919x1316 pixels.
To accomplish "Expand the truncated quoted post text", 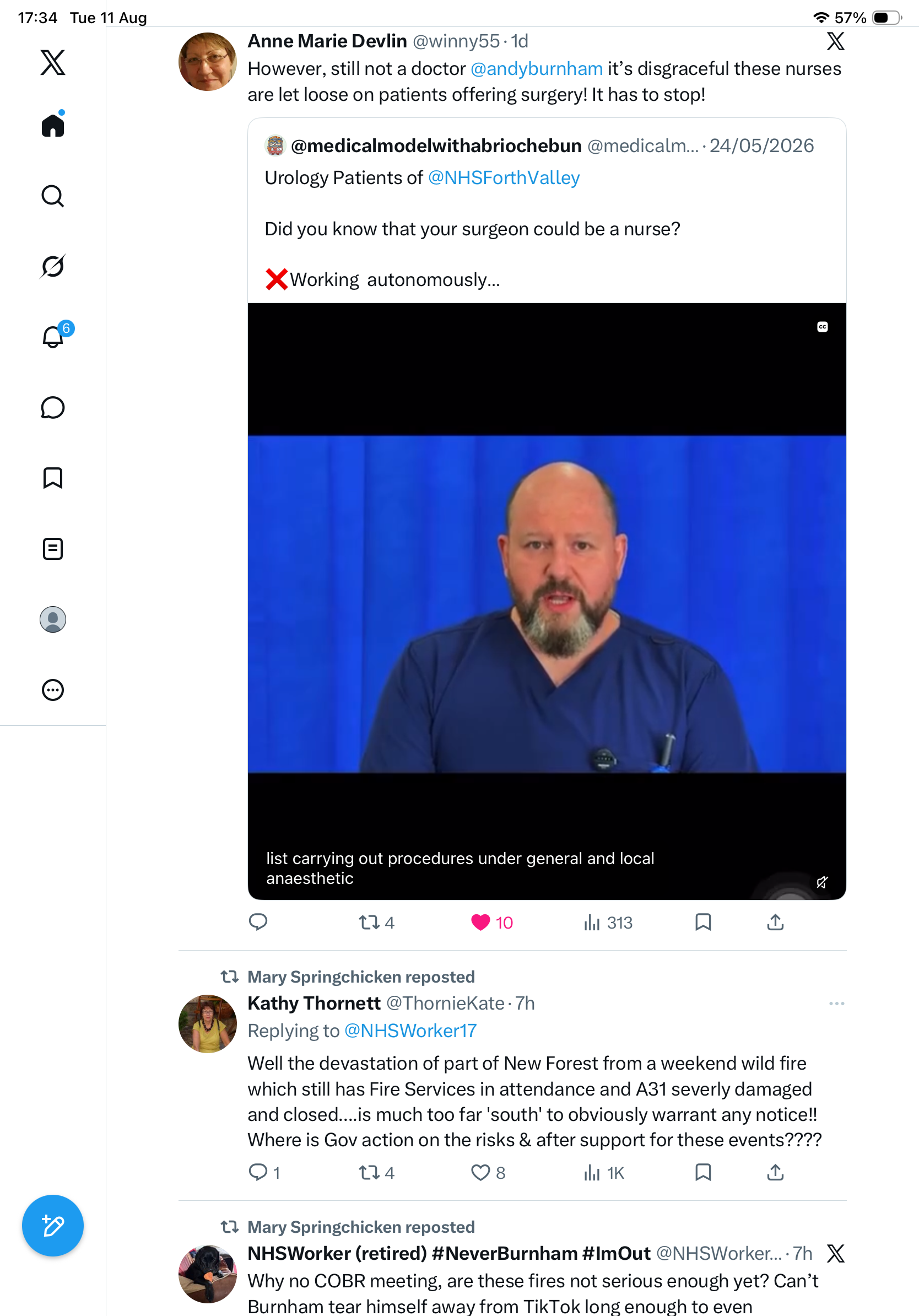I will click(x=394, y=280).
